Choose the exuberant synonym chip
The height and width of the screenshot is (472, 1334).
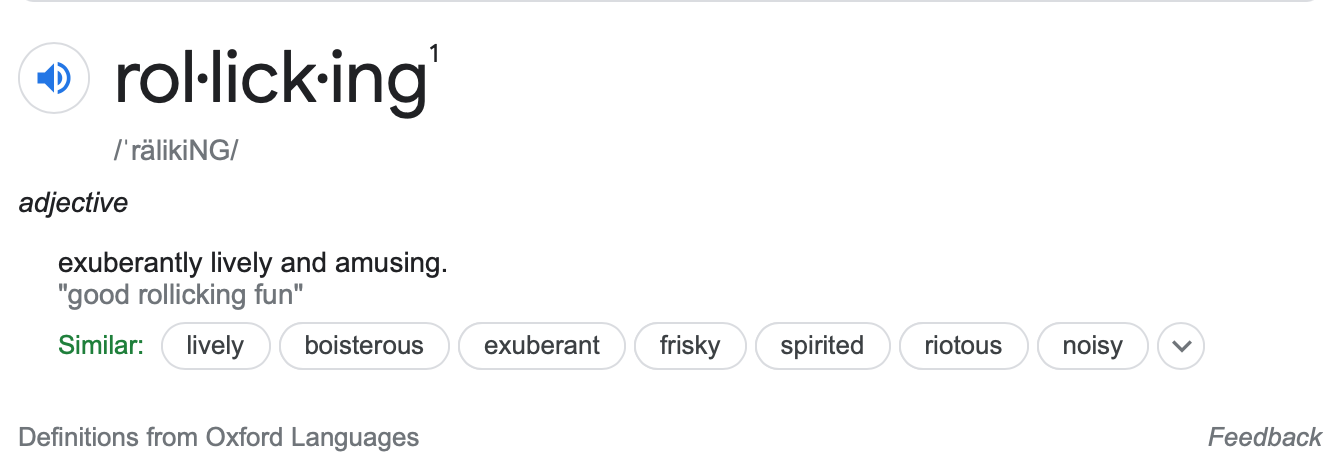coord(542,346)
